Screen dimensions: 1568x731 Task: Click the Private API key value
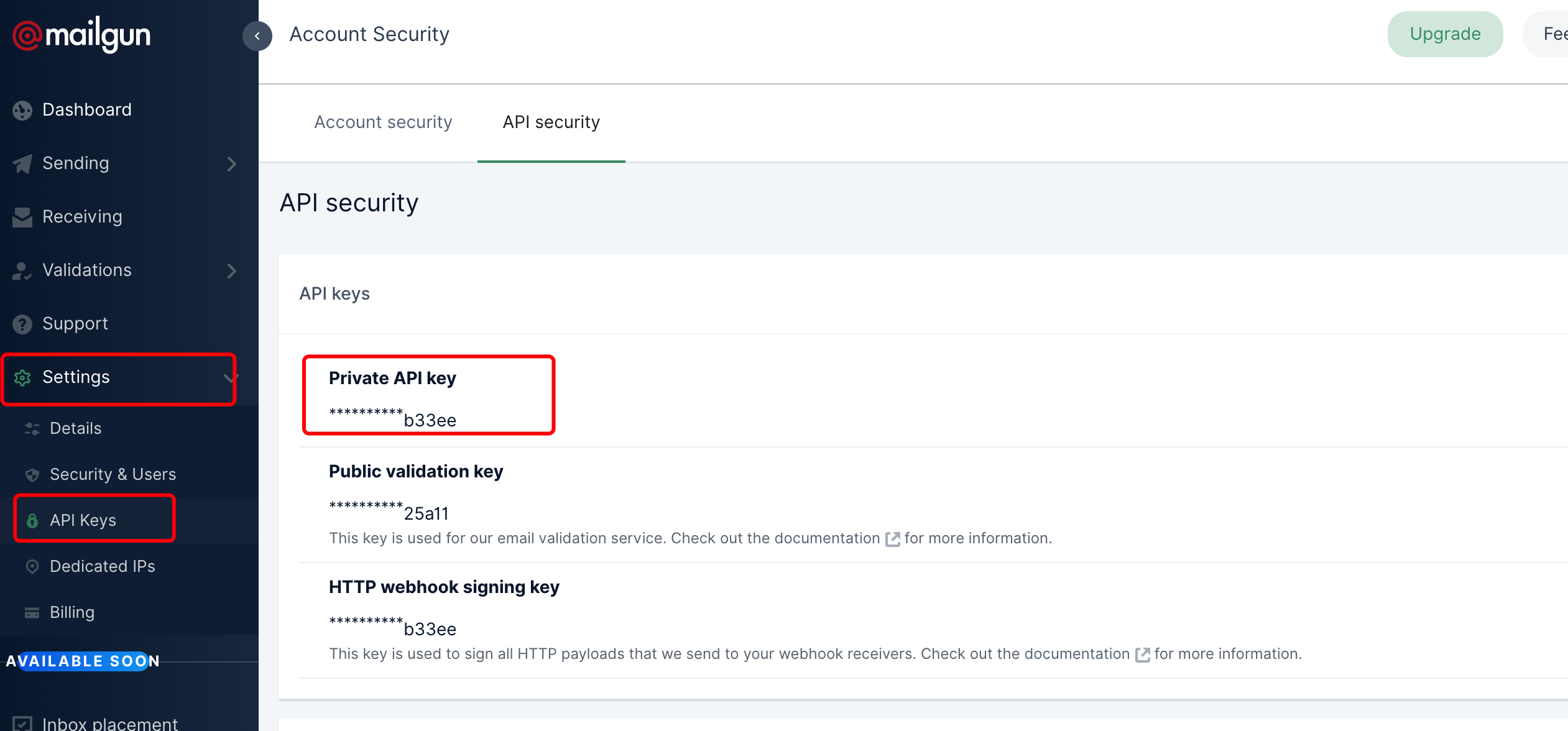click(x=393, y=420)
